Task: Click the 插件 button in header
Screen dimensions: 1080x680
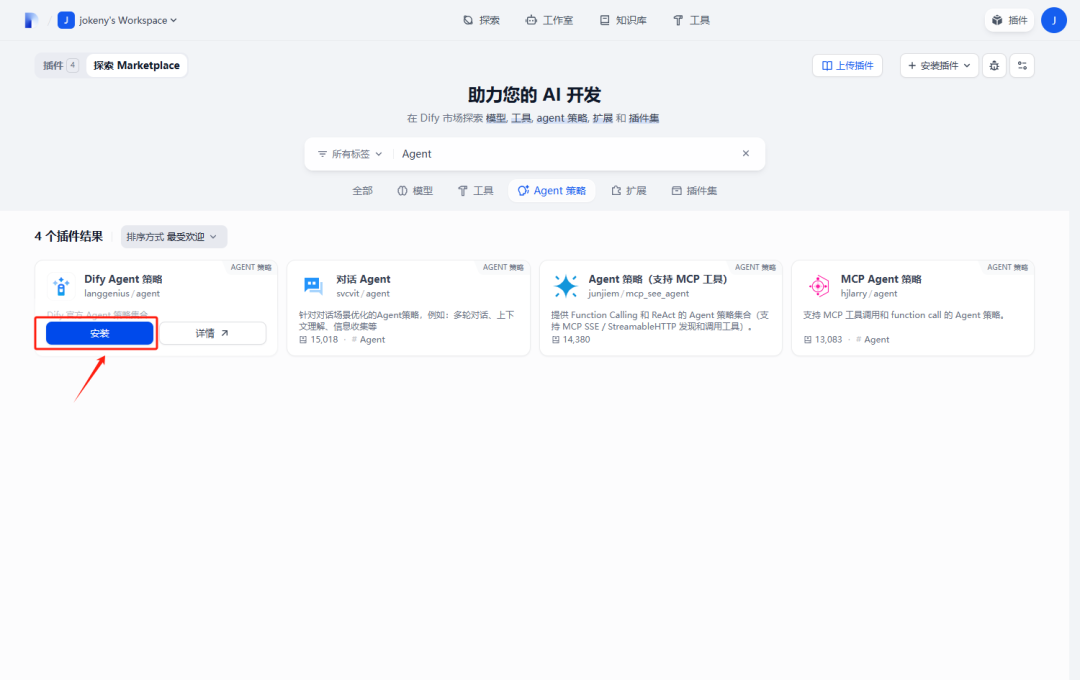Action: click(x=1009, y=21)
